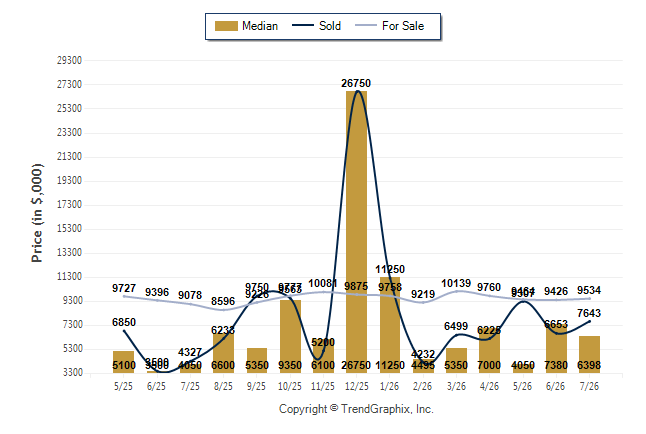
Task: Click the 29300 y-axis tick label
Action: point(69,61)
